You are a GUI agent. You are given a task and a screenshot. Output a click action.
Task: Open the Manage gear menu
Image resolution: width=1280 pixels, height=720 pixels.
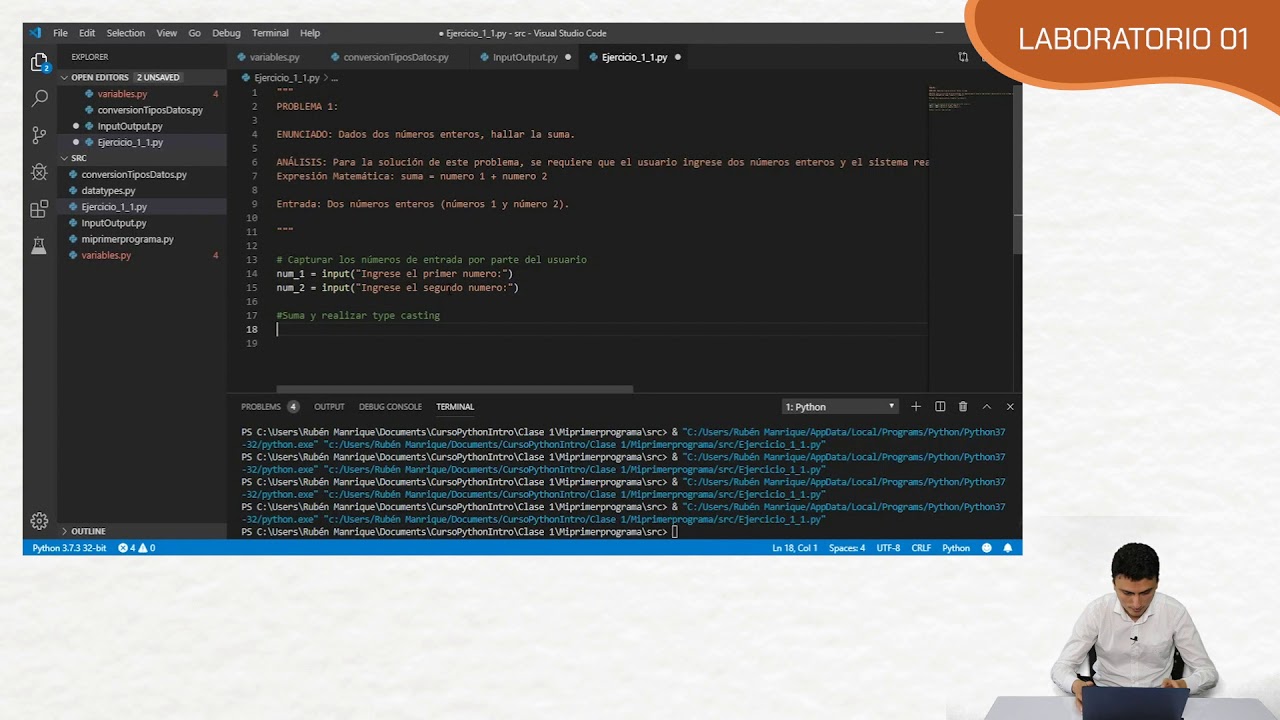pos(39,521)
